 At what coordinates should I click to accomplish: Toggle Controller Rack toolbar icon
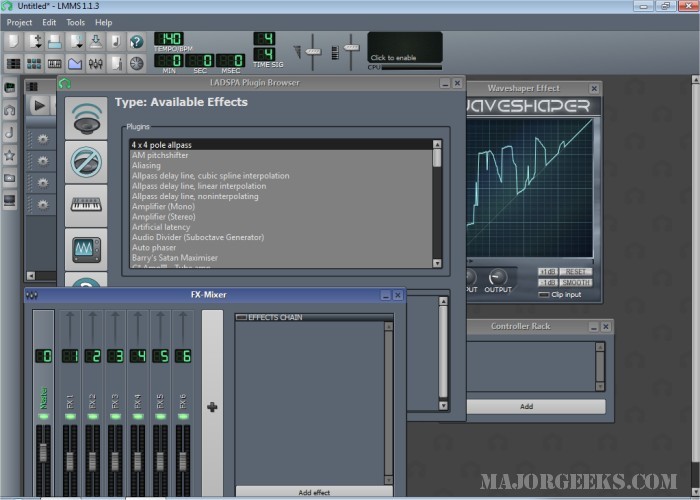(137, 63)
